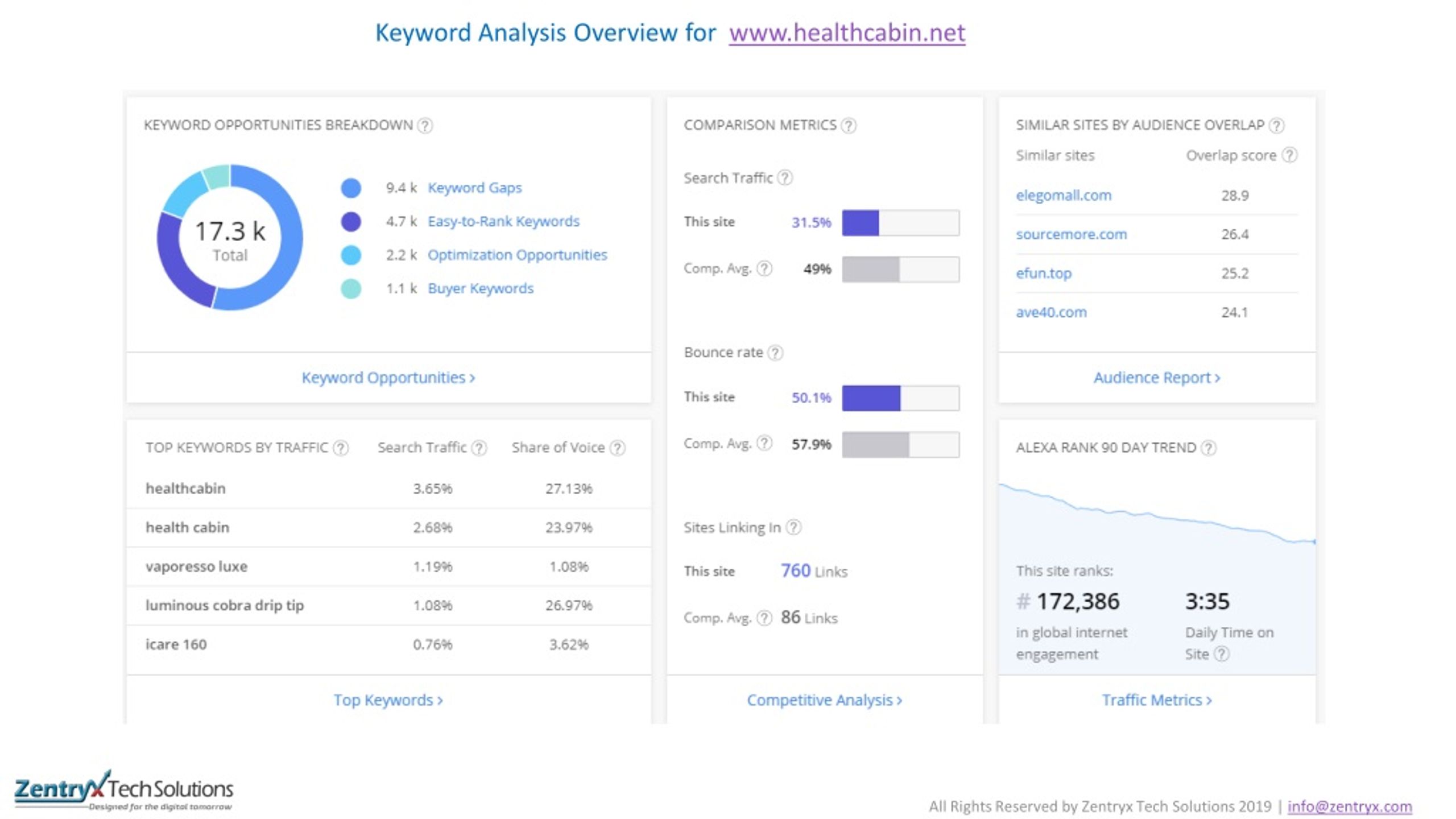The height and width of the screenshot is (819, 1456).
Task: Click help icon next to Top Keywords by Traffic
Action: pos(341,448)
